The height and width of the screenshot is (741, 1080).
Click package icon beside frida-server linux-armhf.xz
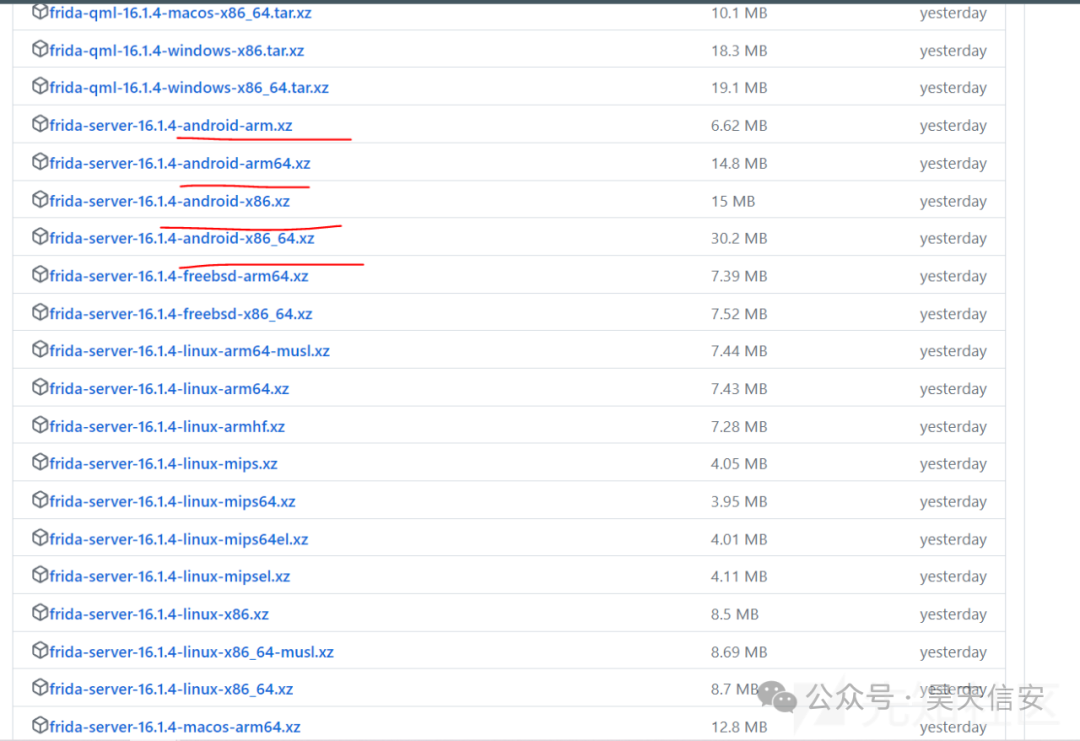(x=40, y=426)
